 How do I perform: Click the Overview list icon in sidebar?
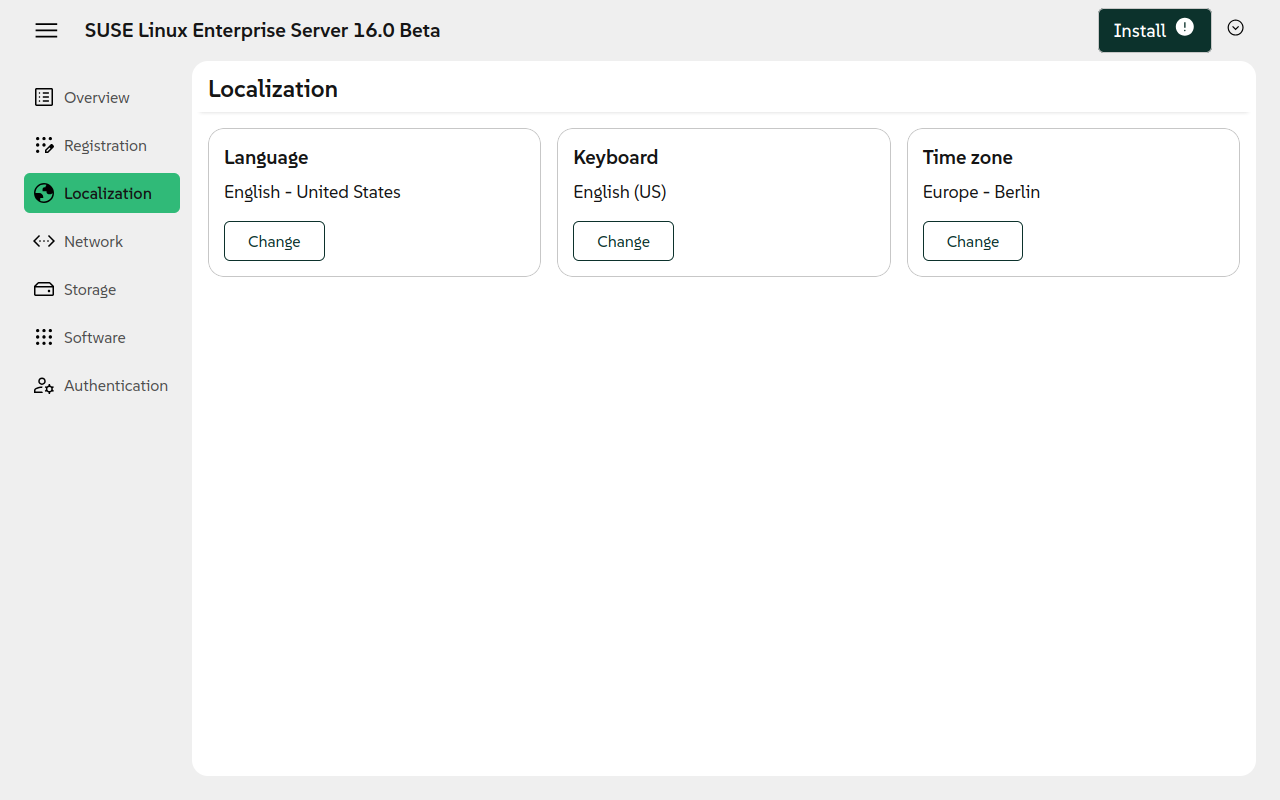pyautogui.click(x=43, y=97)
